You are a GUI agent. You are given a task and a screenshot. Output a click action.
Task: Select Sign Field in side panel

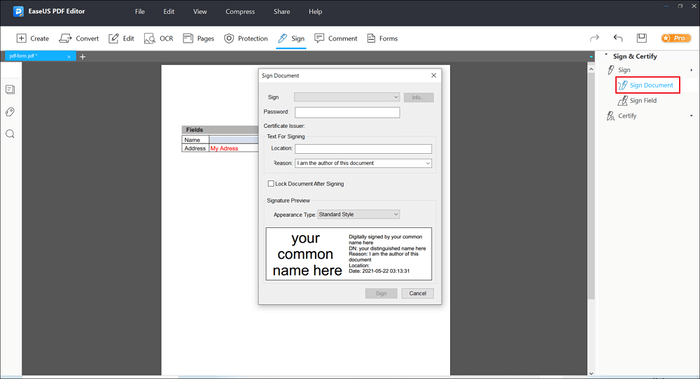click(x=637, y=100)
